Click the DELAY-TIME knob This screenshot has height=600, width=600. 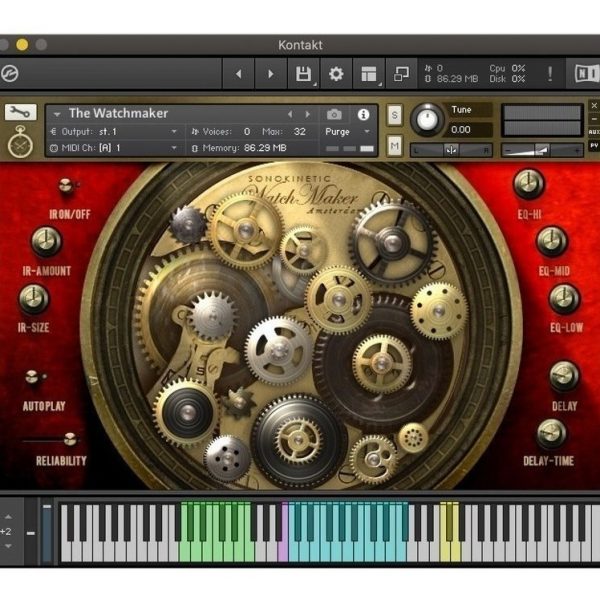551,434
